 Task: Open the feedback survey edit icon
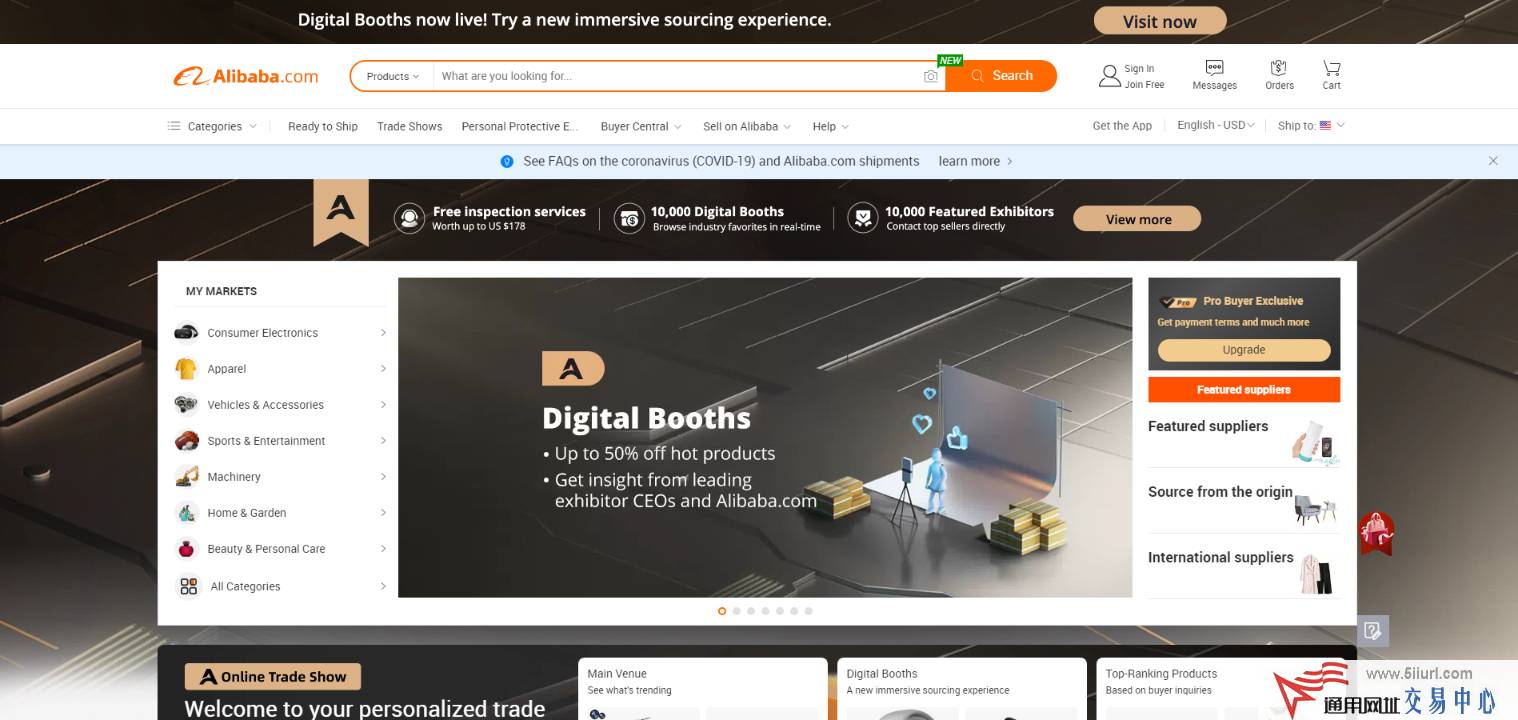click(1373, 631)
